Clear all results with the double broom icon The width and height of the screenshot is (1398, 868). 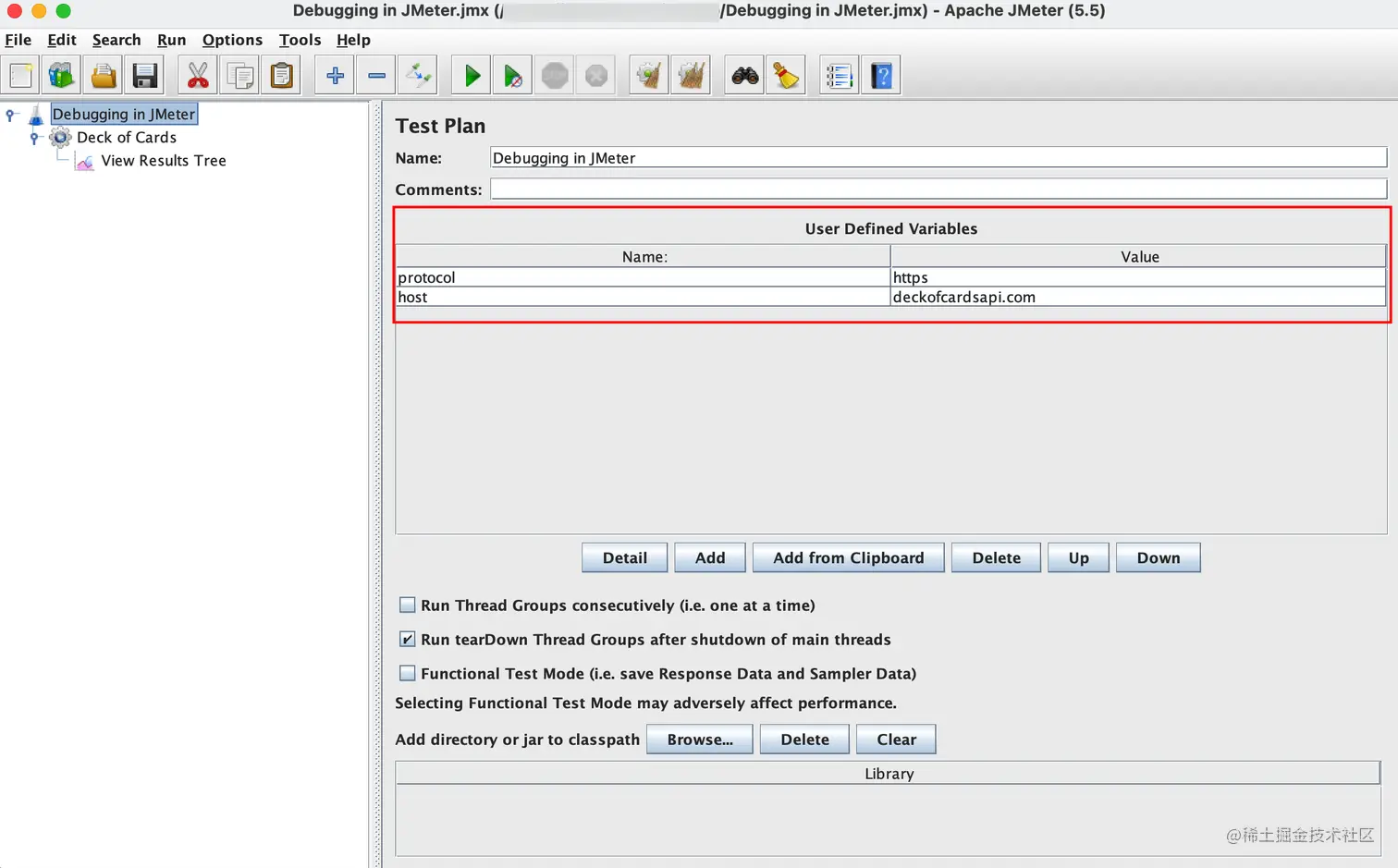click(x=691, y=76)
